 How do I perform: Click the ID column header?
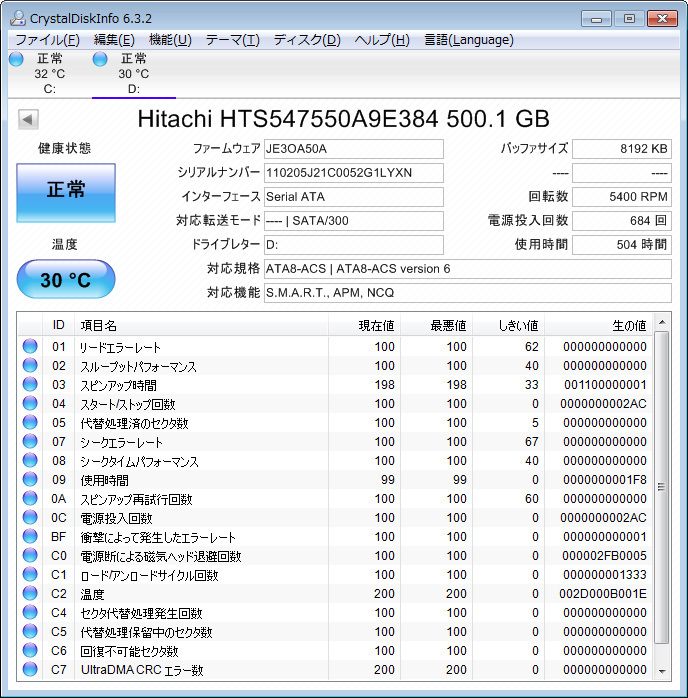tap(58, 325)
